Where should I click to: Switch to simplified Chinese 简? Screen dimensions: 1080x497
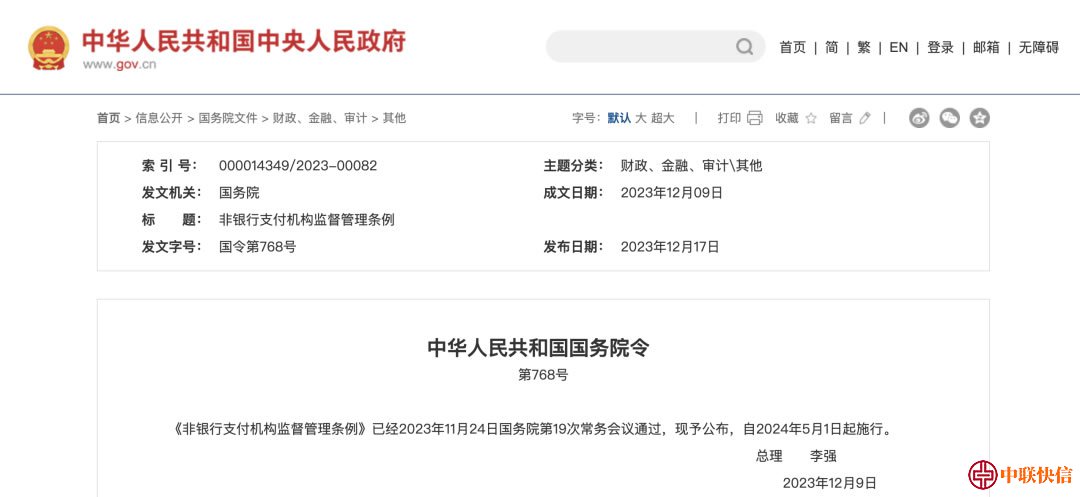click(x=831, y=47)
